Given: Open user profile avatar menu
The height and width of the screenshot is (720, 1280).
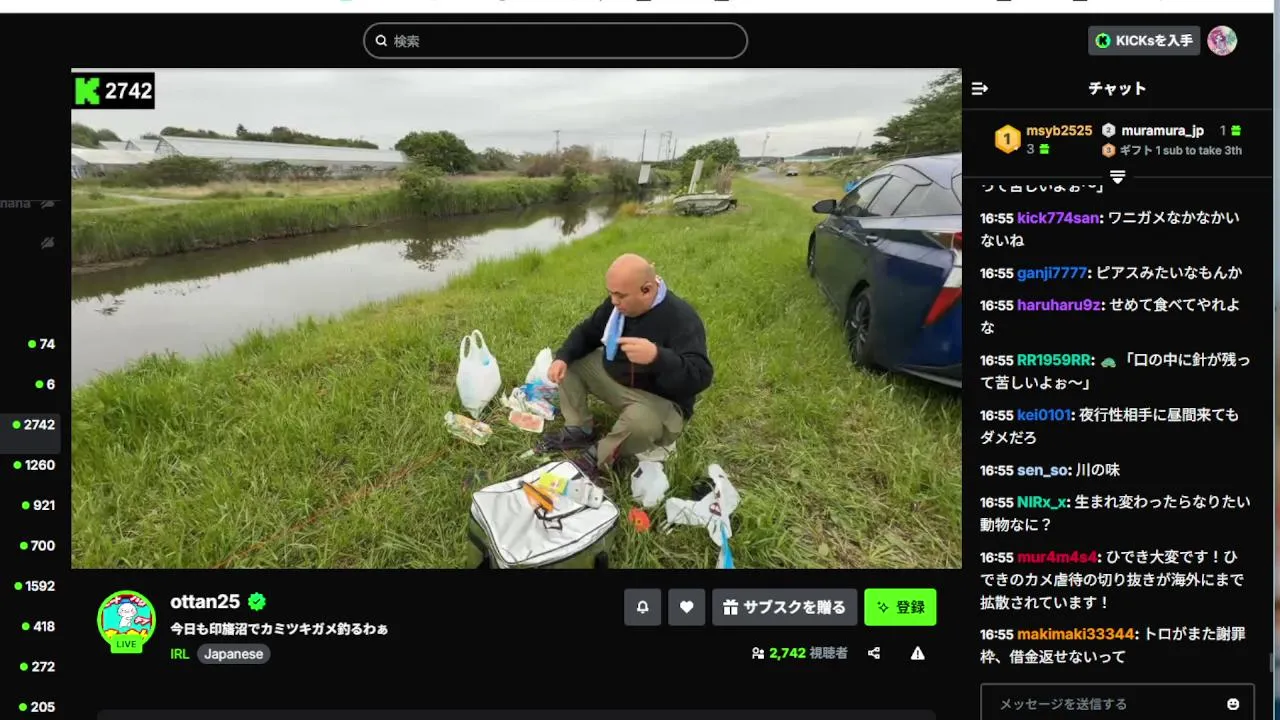Looking at the screenshot, I should point(1222,41).
